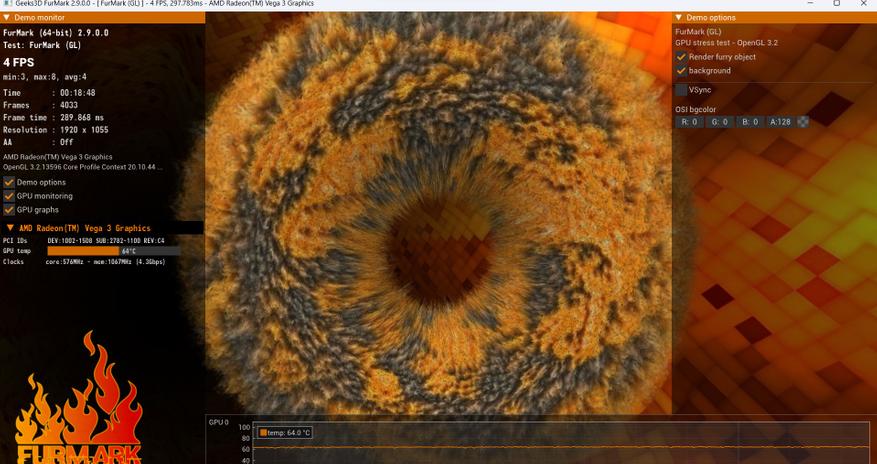Click the 'OpenGL 3.2.13596 Core Profile Context' line
877x464 pixels.
(83, 167)
